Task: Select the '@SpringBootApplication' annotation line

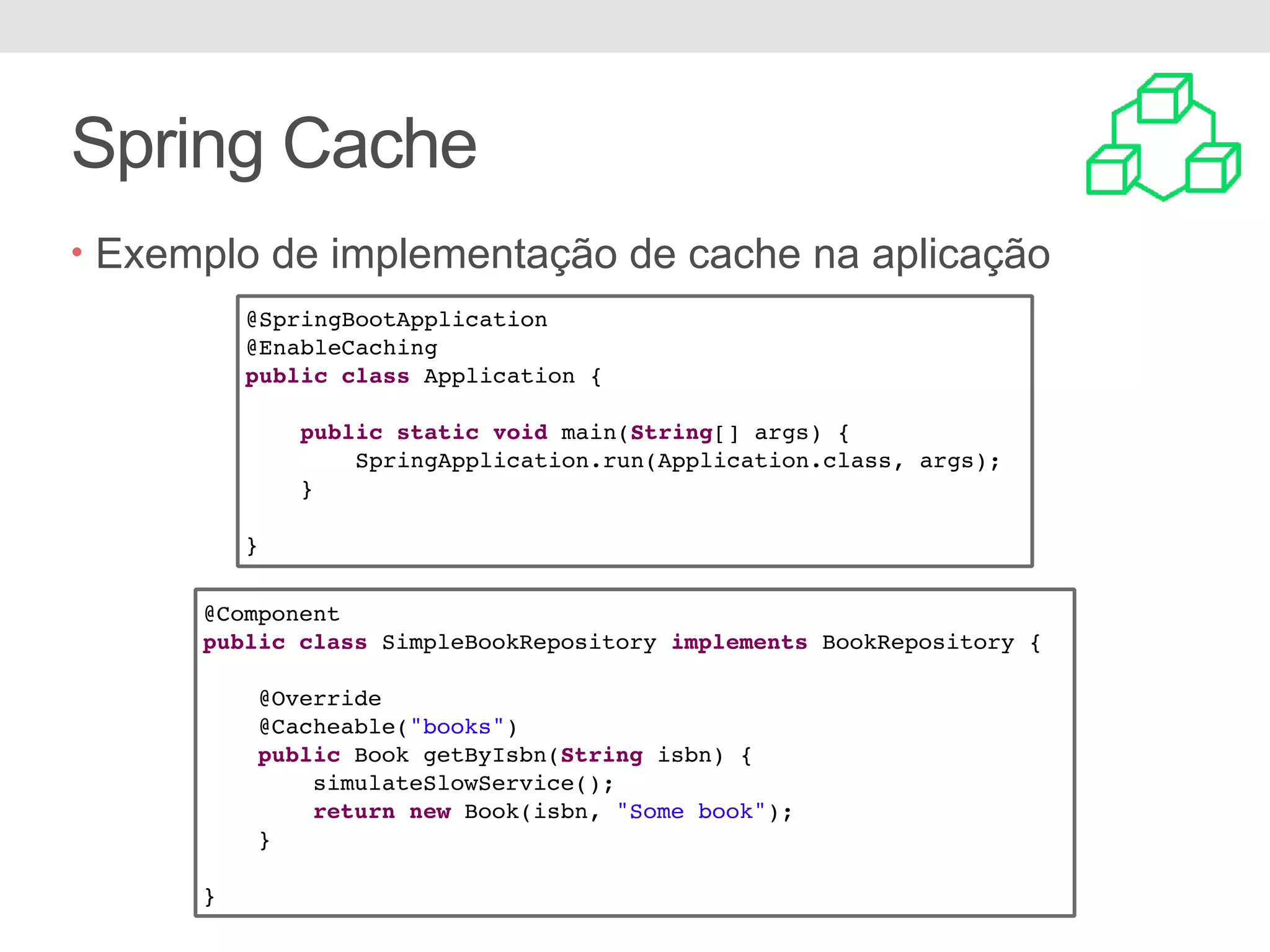Action: point(397,320)
